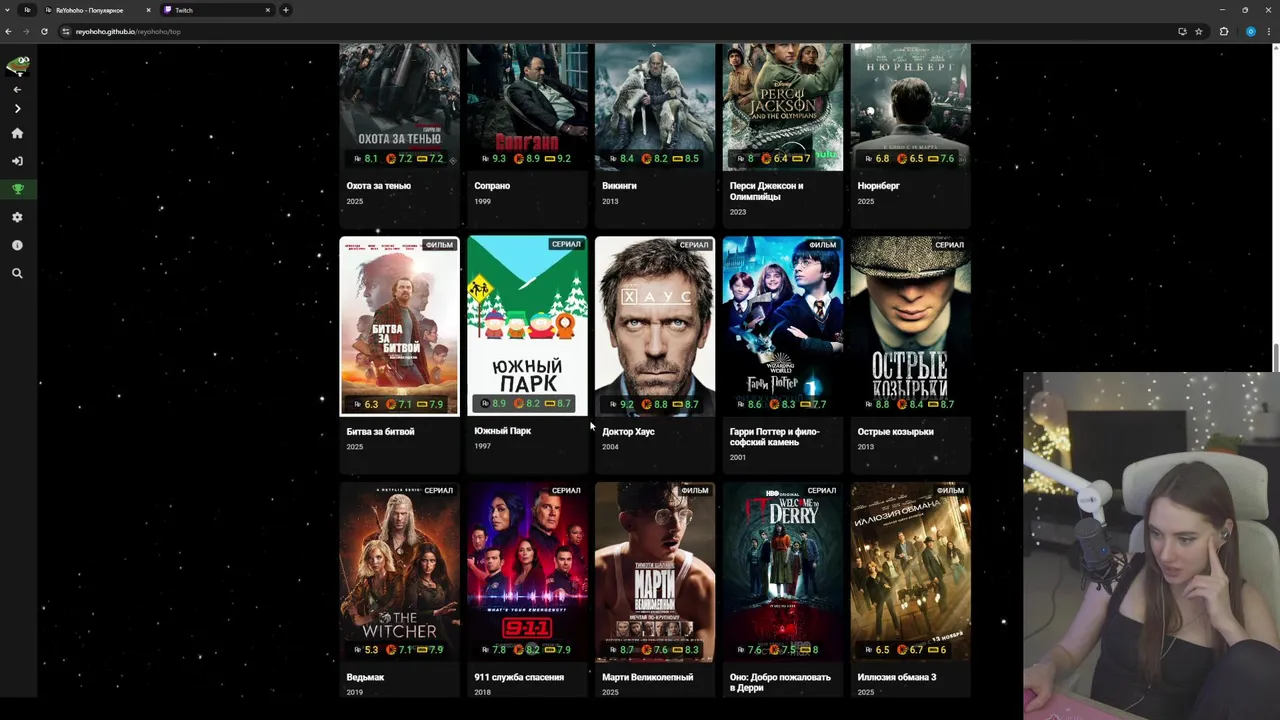Bookmark this page with the star icon
The width and height of the screenshot is (1280, 720).
1199,31
